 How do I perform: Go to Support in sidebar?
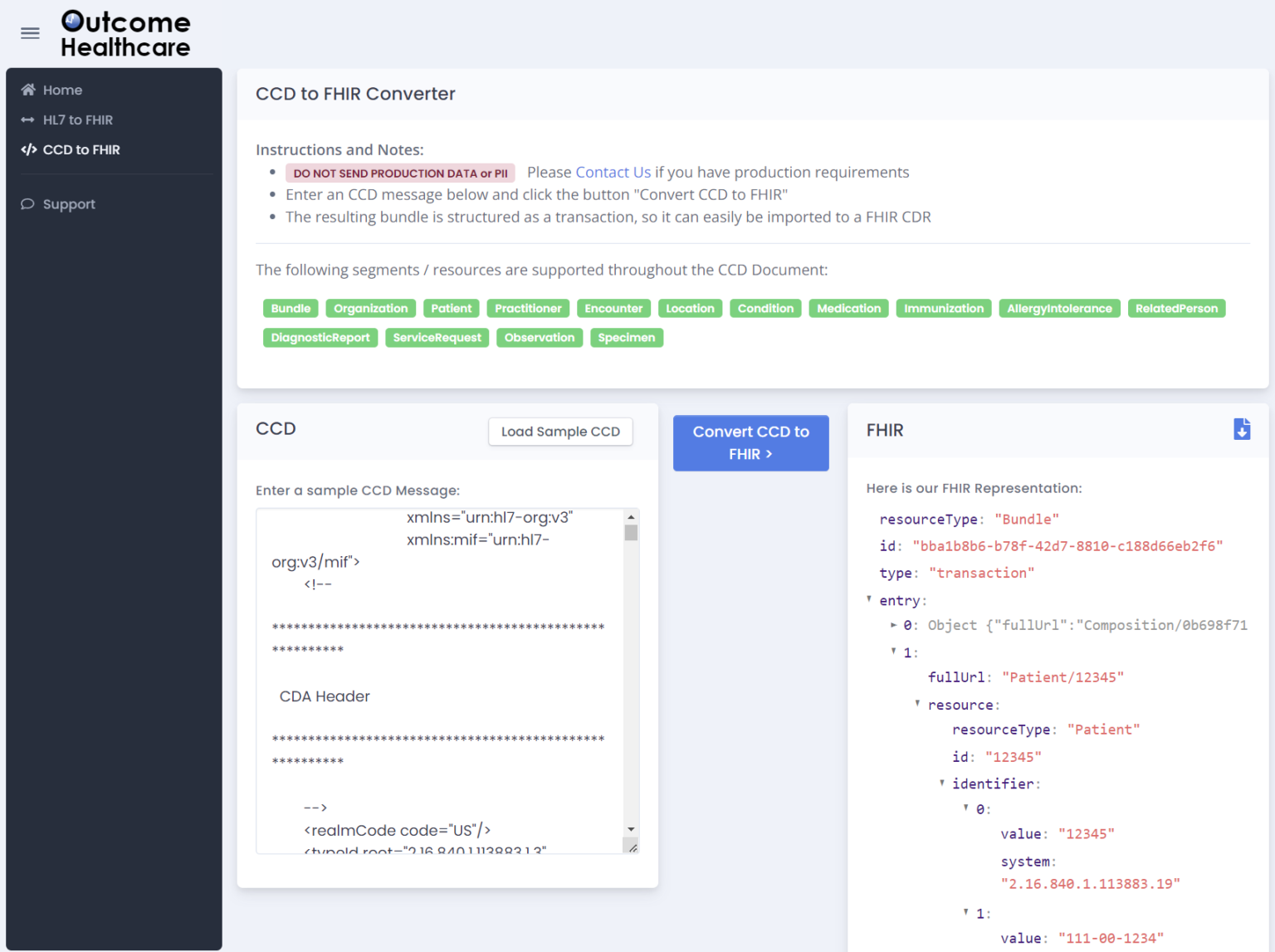click(69, 204)
